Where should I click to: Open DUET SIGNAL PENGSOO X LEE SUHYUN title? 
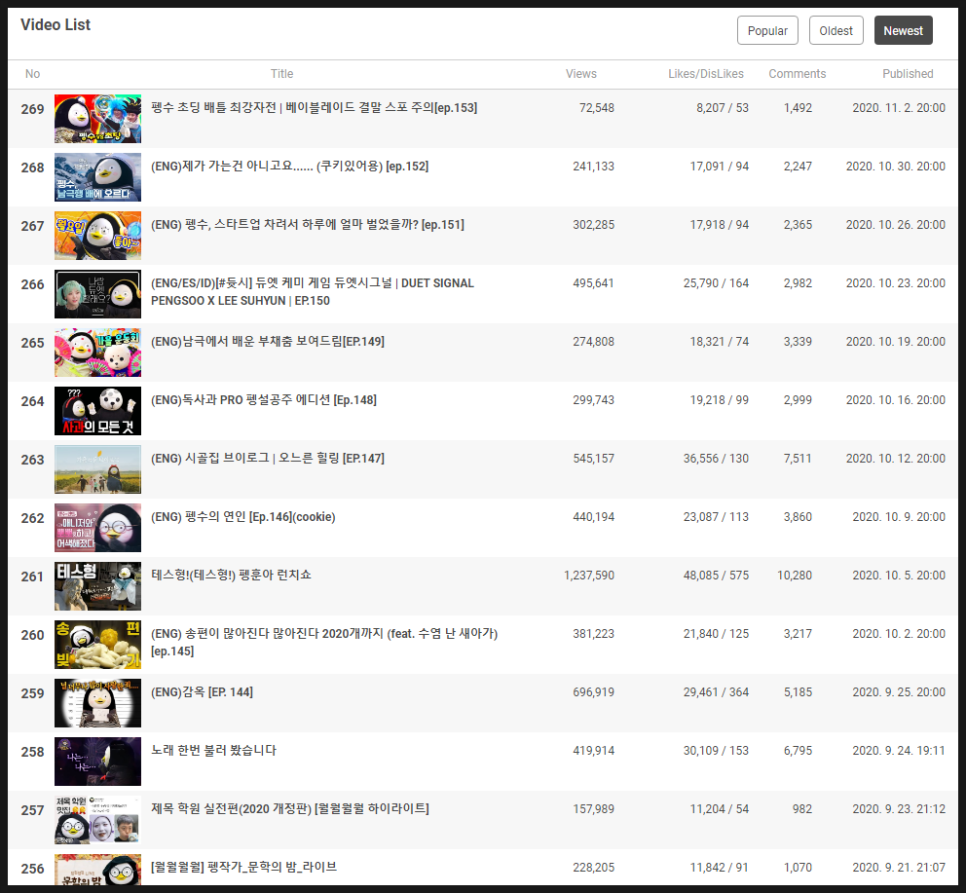[312, 292]
